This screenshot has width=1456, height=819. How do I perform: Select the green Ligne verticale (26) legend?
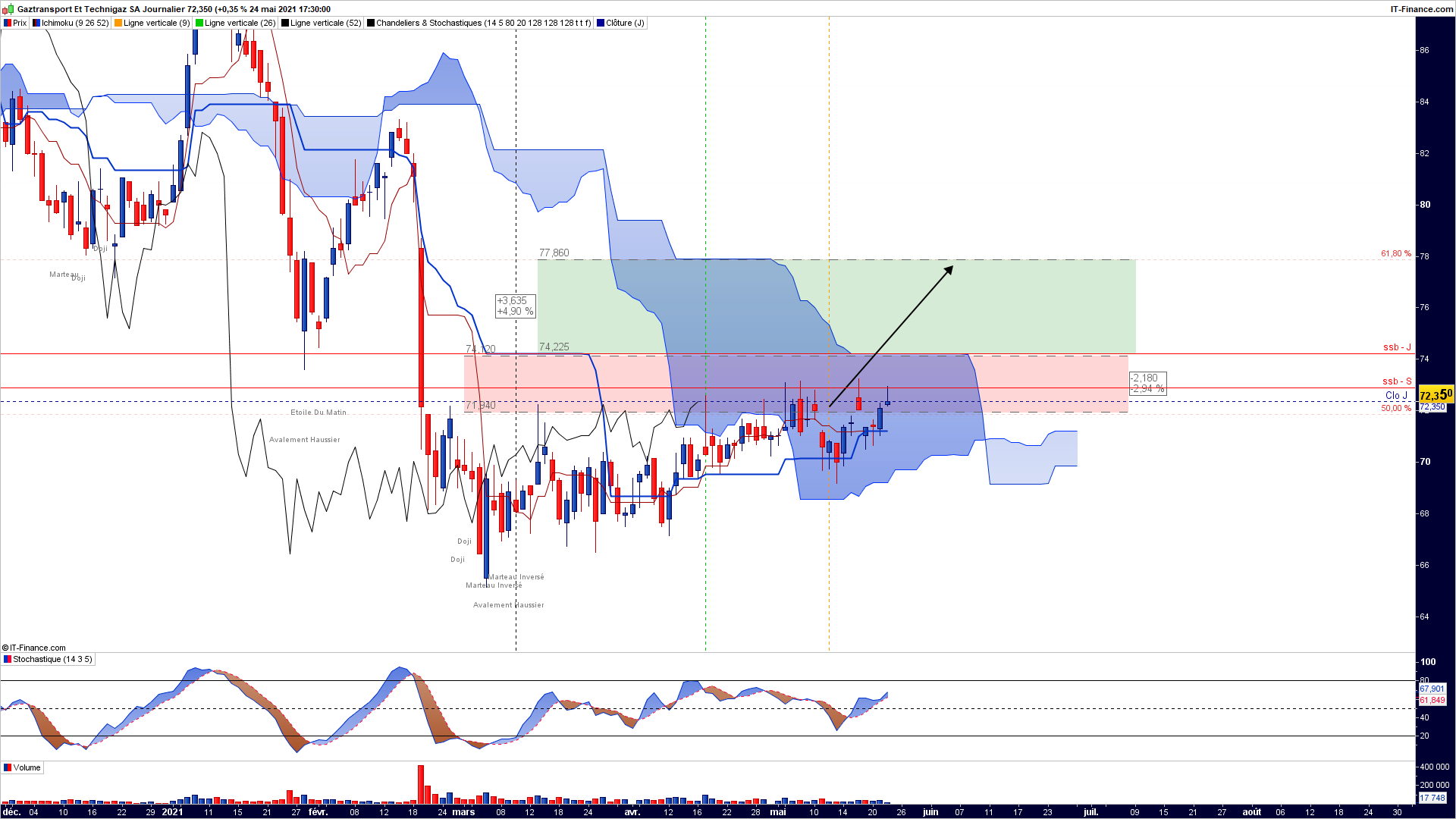pos(236,23)
